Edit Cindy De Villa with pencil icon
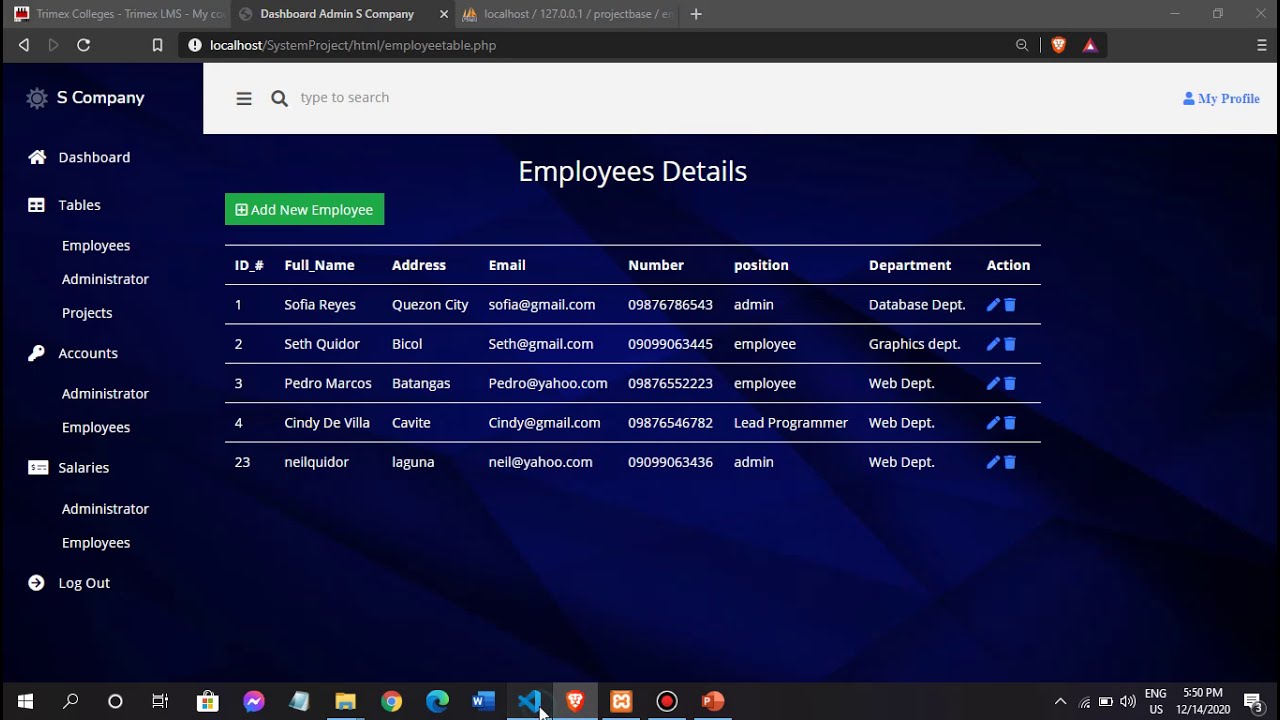 coord(993,423)
